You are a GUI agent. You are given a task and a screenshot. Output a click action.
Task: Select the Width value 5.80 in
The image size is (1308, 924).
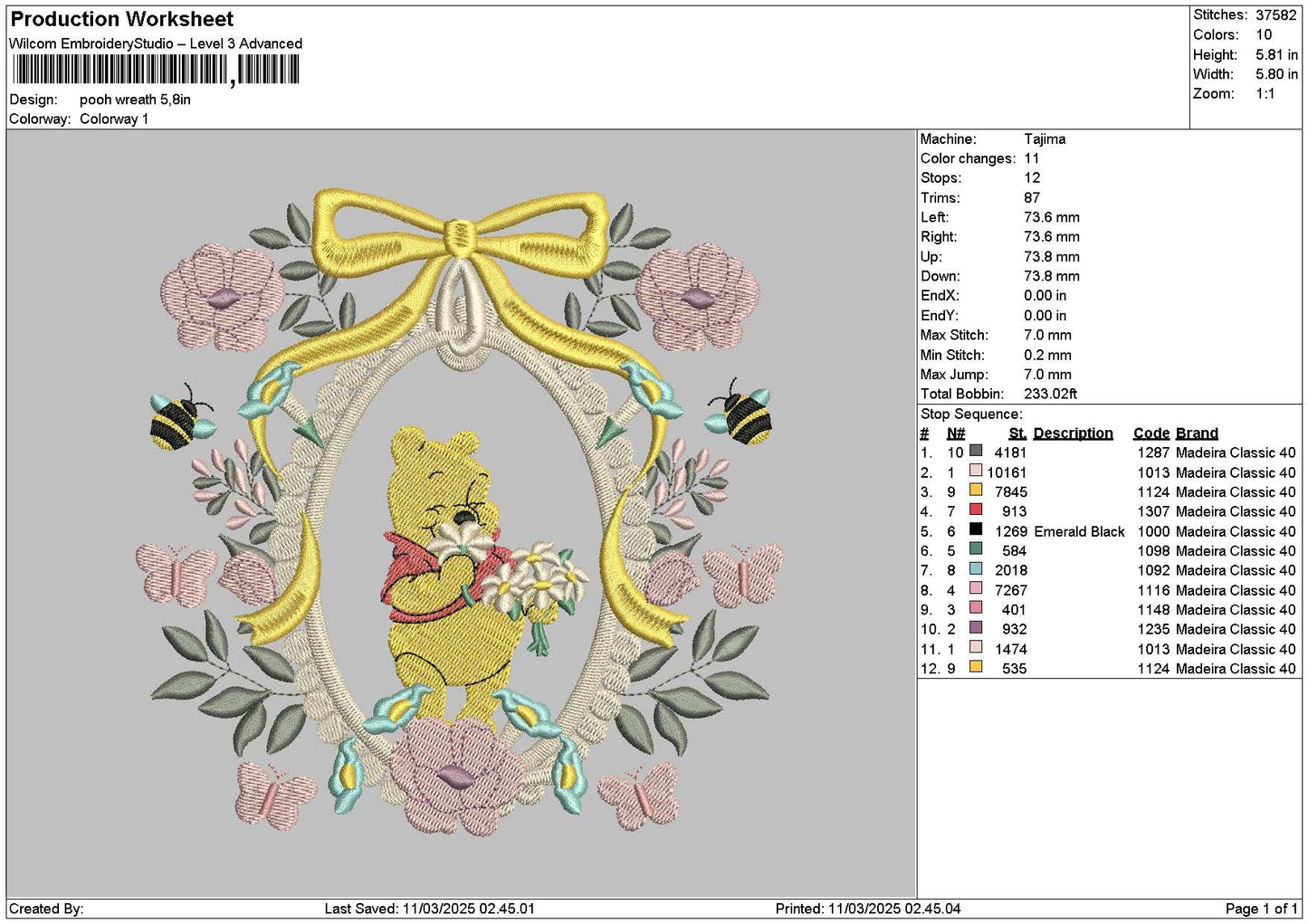(x=1276, y=74)
